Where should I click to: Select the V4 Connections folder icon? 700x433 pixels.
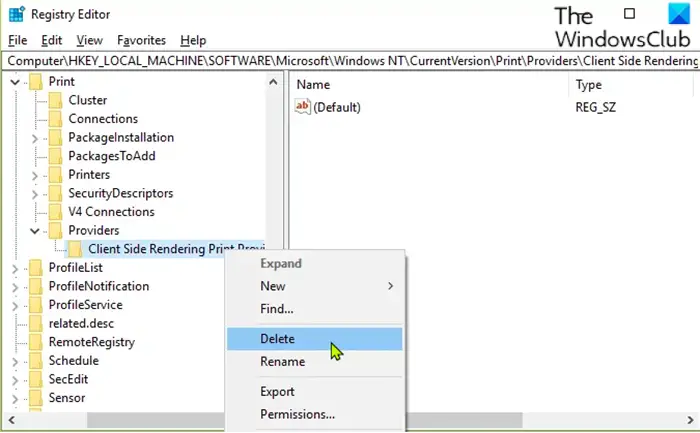(x=55, y=212)
